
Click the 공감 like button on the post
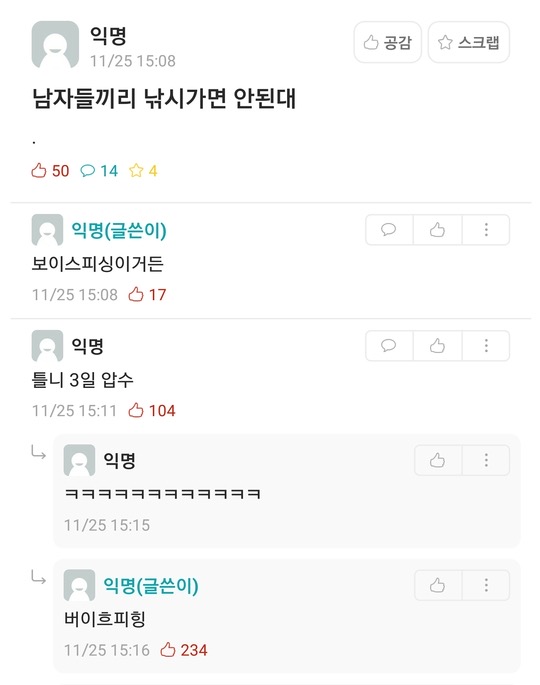pos(388,42)
